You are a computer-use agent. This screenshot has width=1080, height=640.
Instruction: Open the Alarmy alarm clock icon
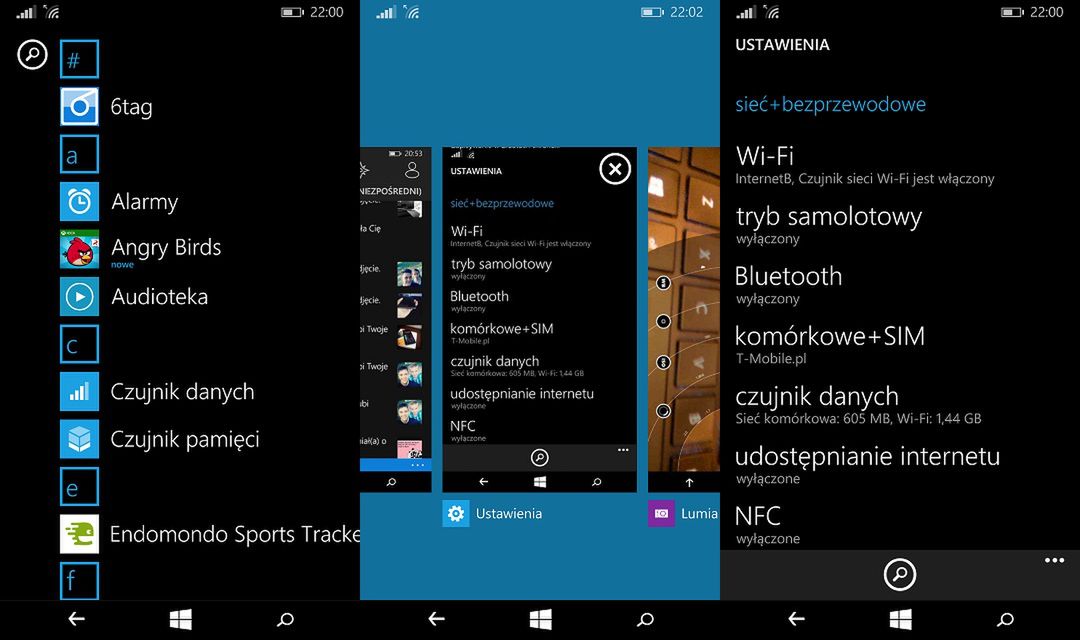79,201
